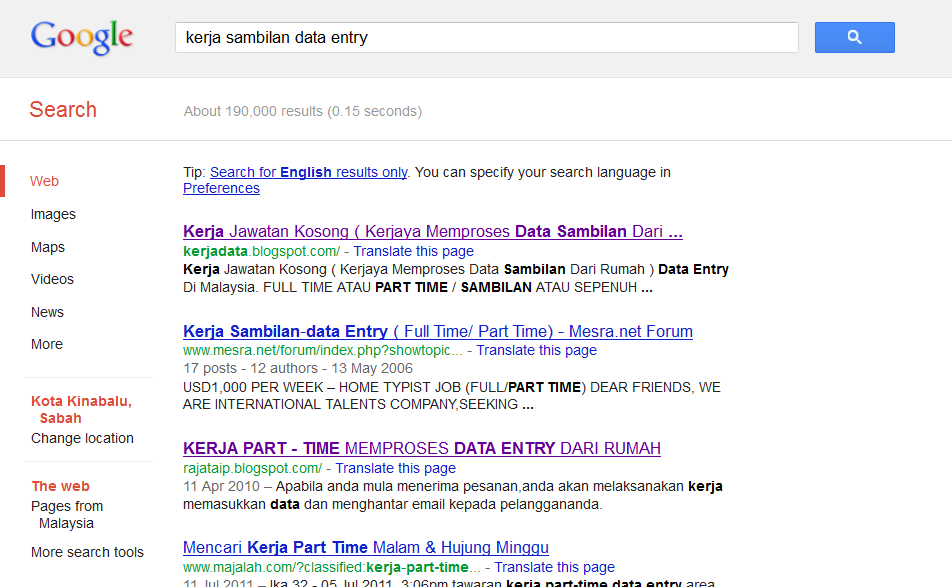This screenshot has width=952, height=587.
Task: Click Kota Kinabalu, Sabah location label
Action: [81, 410]
